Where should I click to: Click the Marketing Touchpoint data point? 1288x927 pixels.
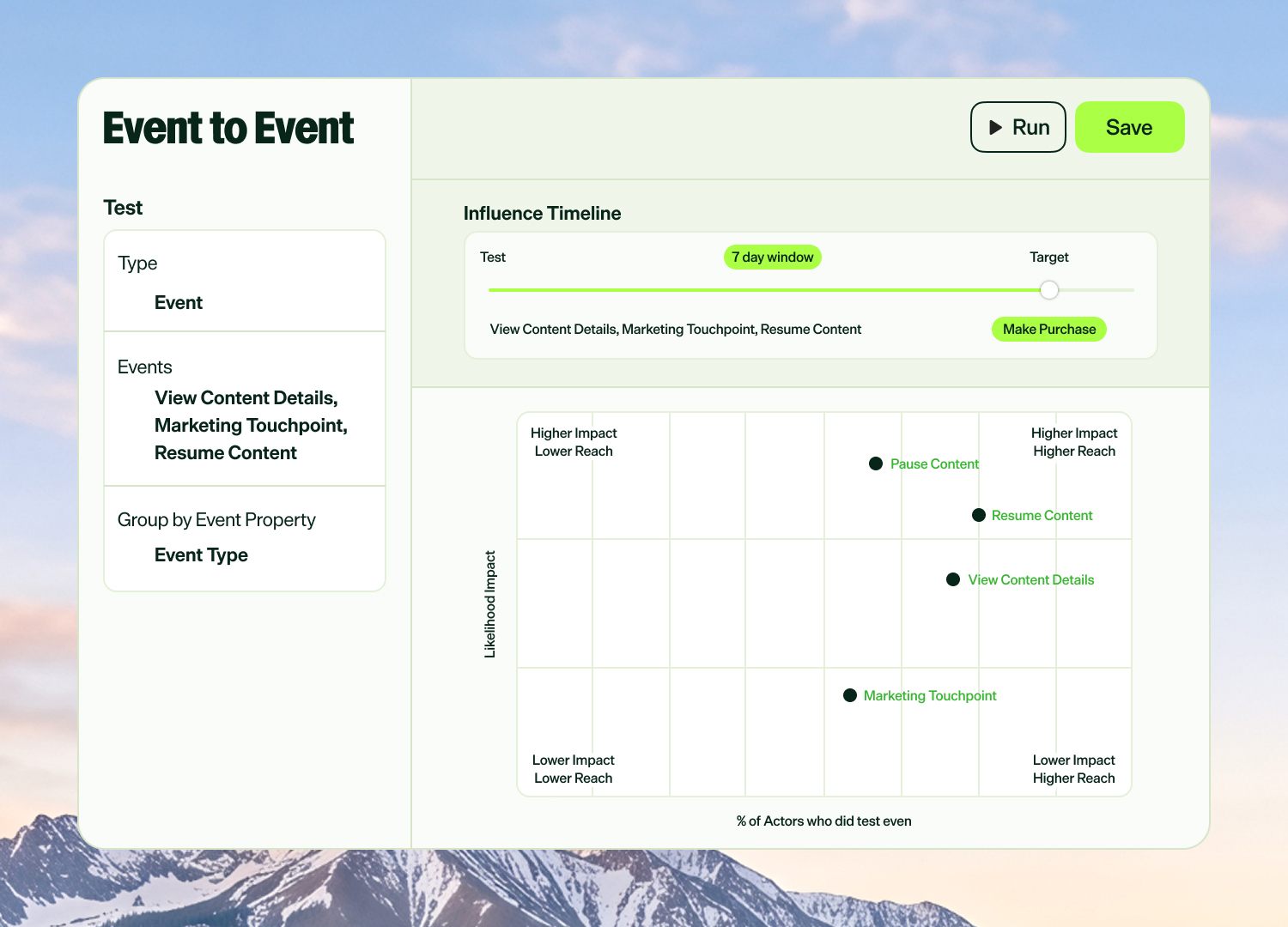pos(850,695)
